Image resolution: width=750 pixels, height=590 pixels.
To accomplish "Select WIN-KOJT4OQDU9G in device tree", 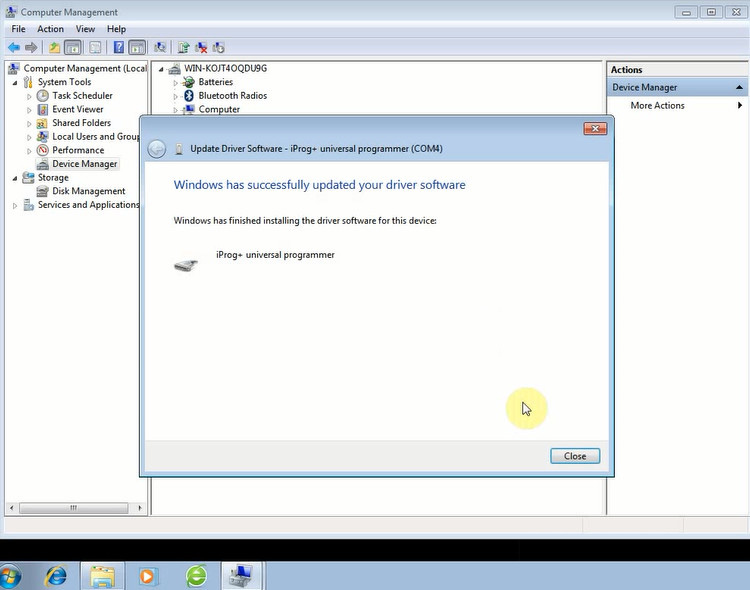I will [225, 68].
